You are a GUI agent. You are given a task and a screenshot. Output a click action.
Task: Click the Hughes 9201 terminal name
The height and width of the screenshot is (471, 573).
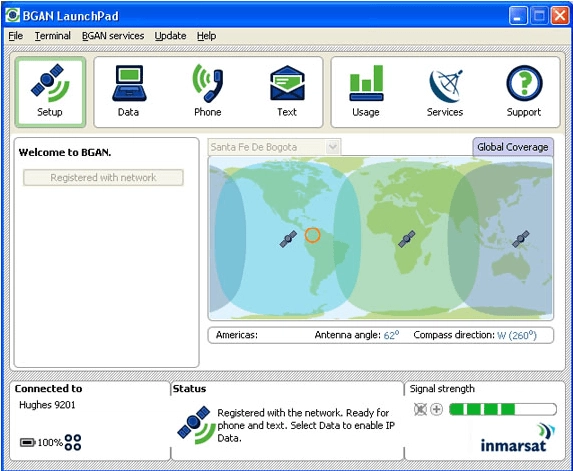(47, 405)
